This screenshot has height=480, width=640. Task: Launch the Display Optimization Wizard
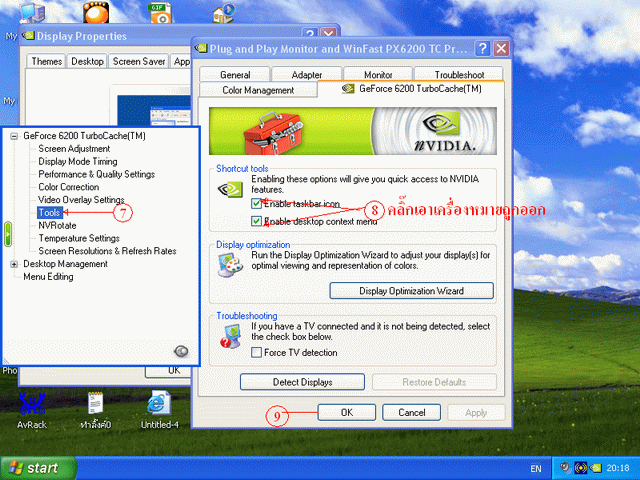click(411, 291)
